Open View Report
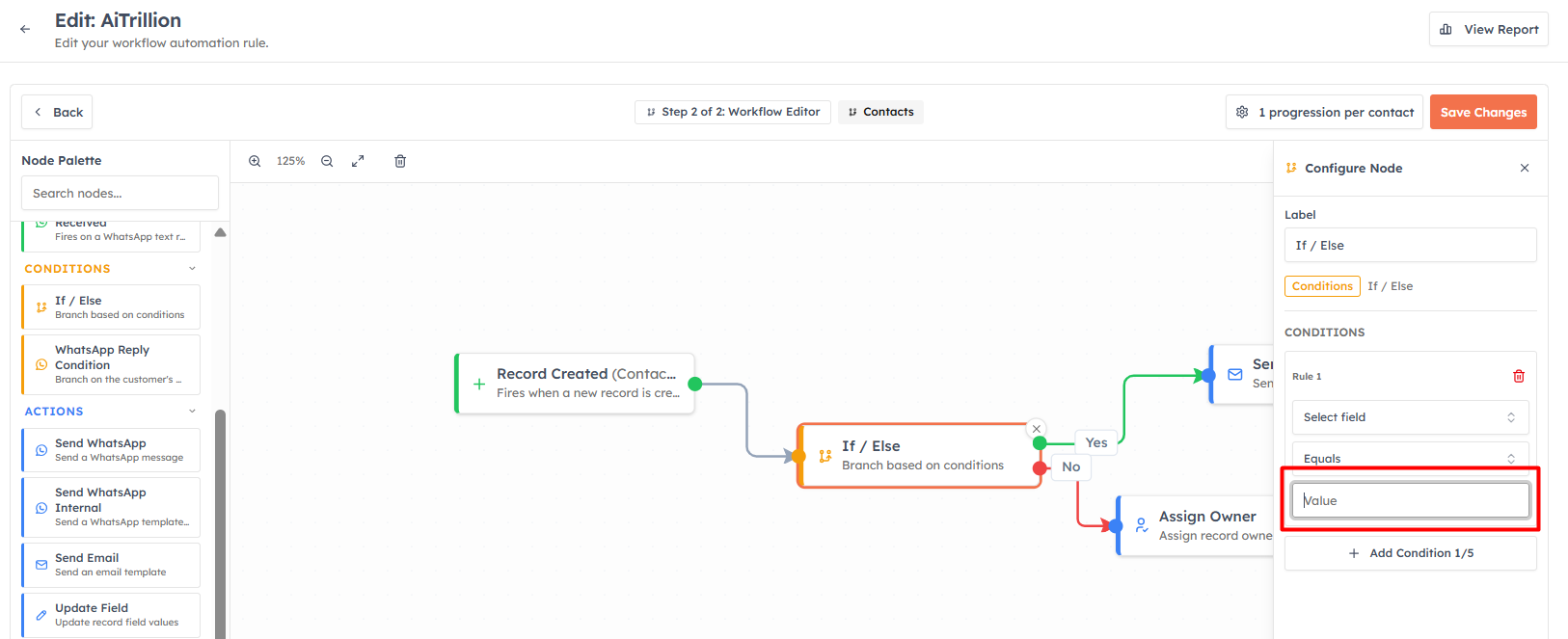This screenshot has height=639, width=1568. point(1488,29)
